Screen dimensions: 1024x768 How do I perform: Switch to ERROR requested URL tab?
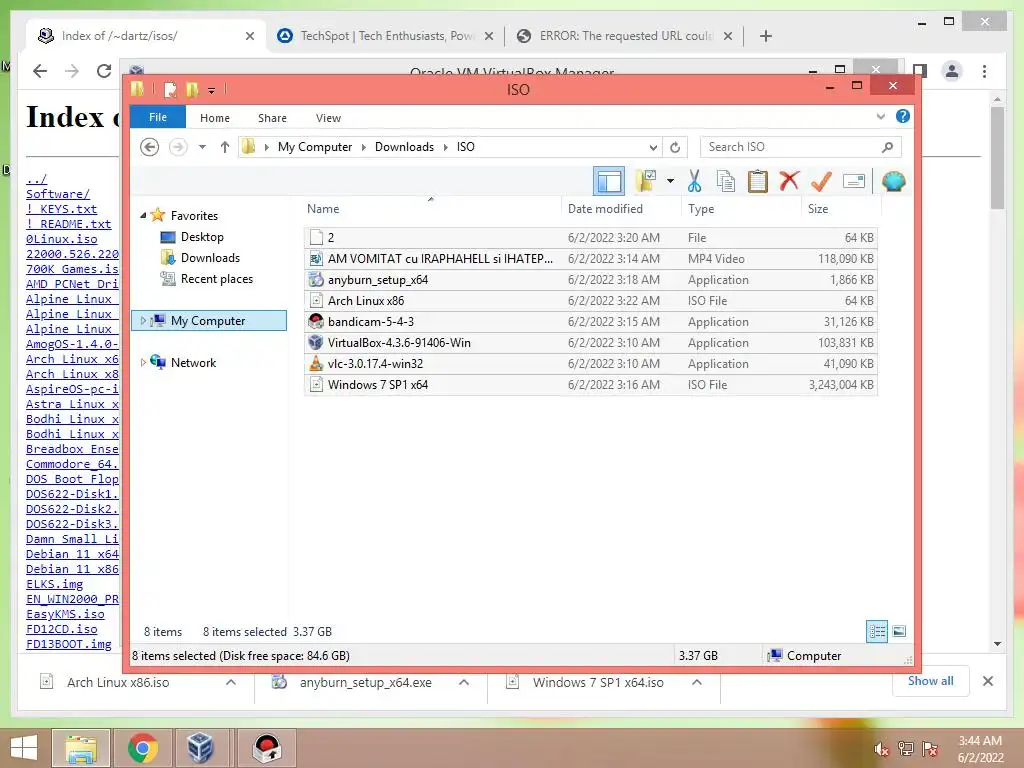[624, 36]
